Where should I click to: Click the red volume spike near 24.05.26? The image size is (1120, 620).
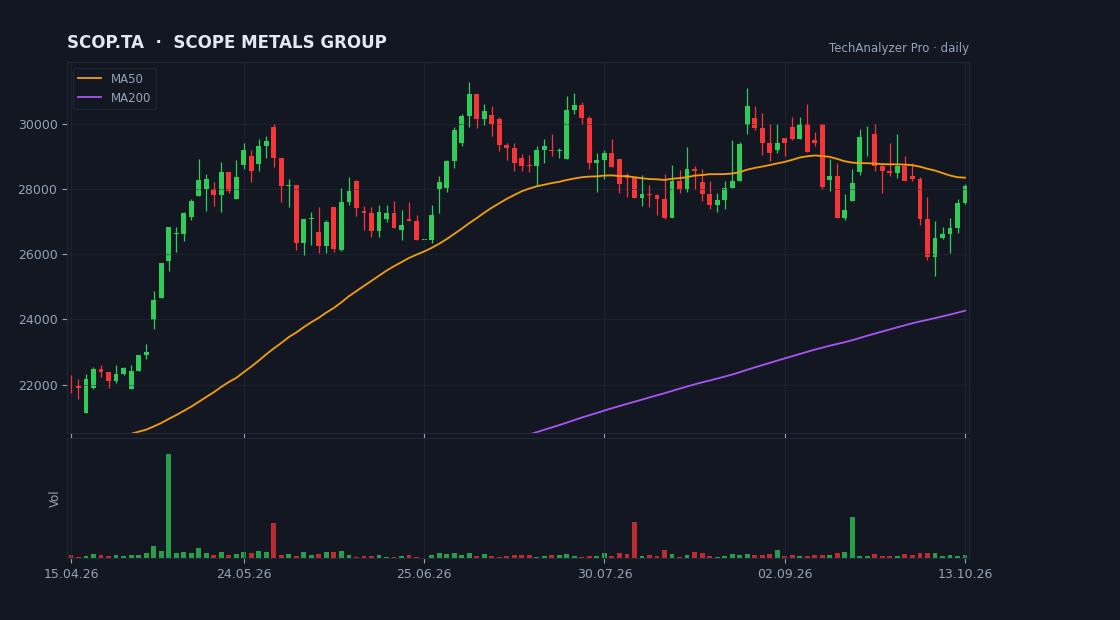coord(274,540)
